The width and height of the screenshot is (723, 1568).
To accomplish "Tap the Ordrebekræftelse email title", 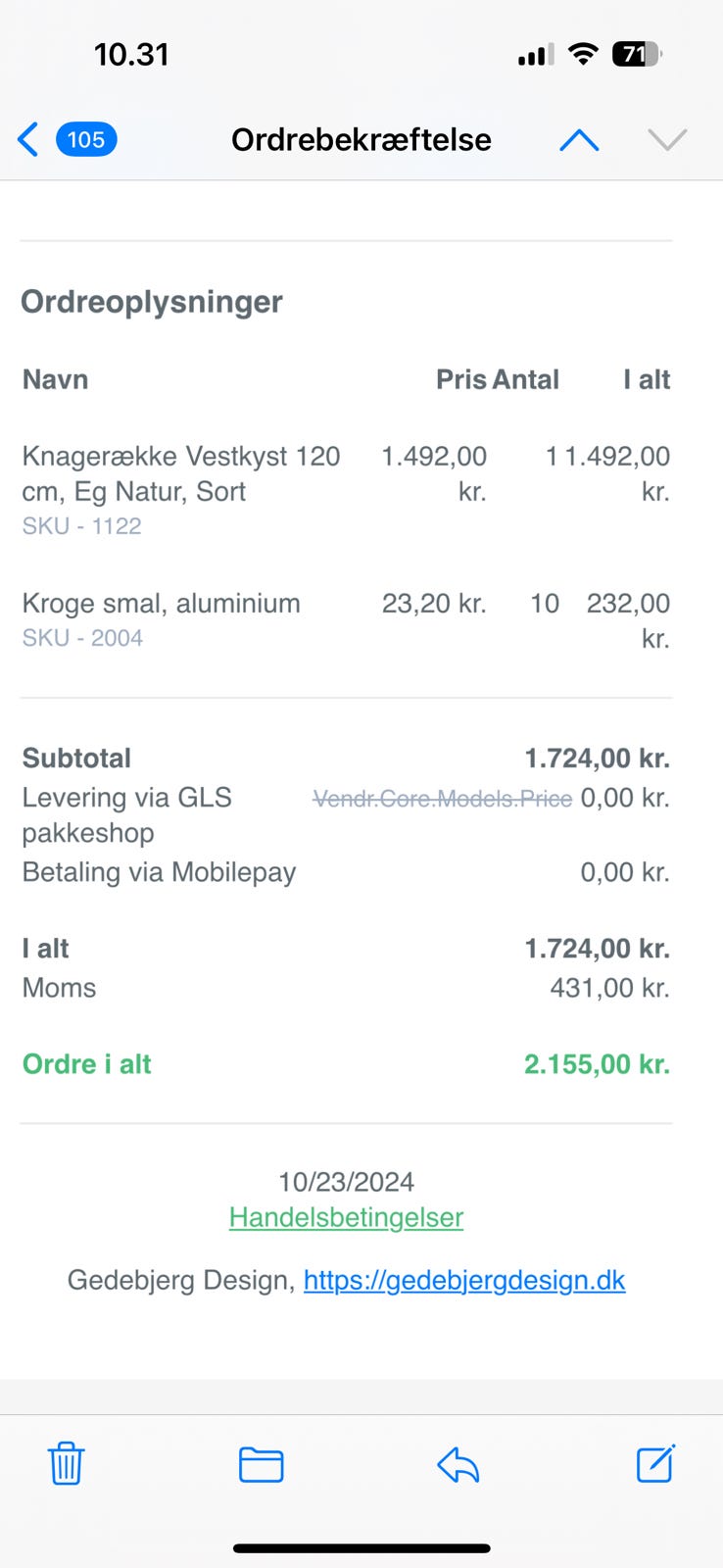I will coord(361,140).
